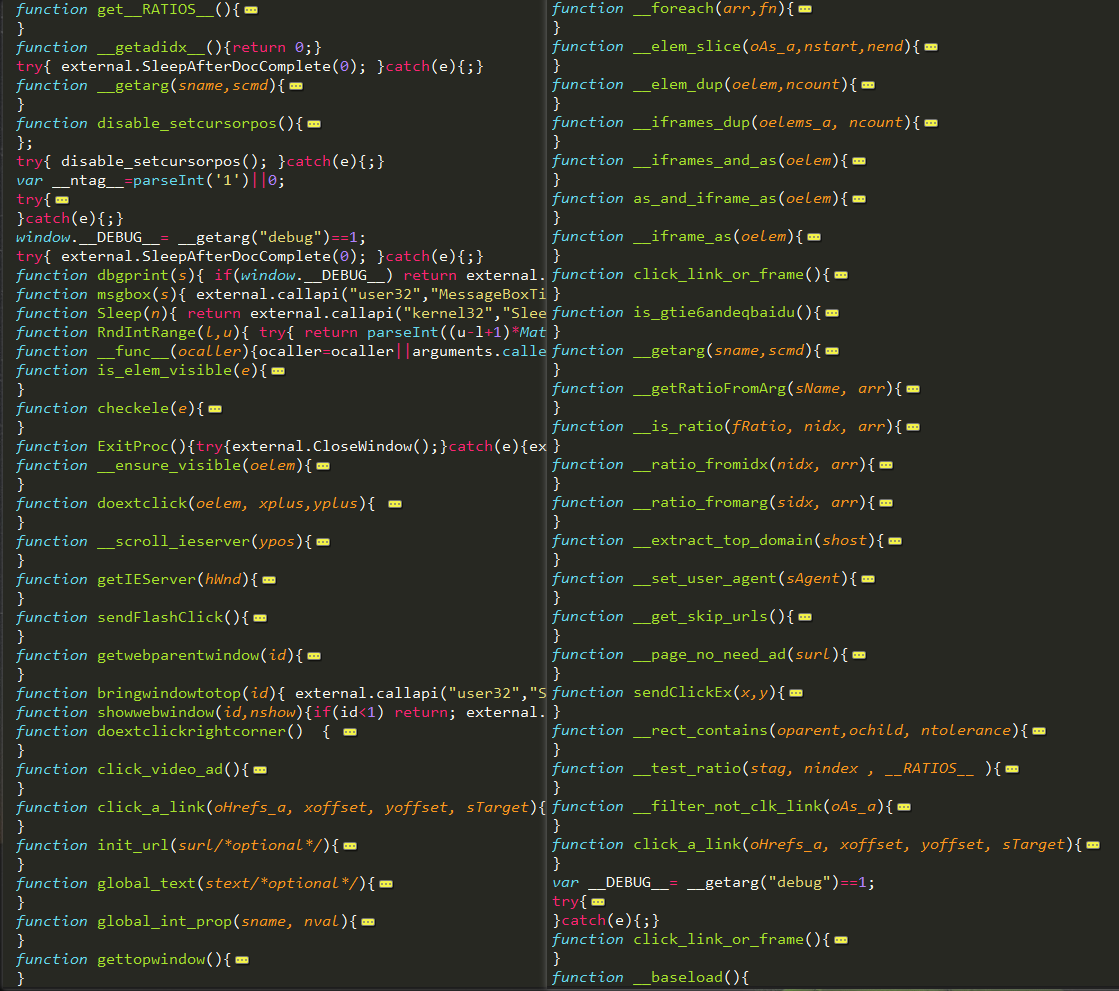This screenshot has width=1119, height=991.
Task: Unfold the doextclick function code
Action: [x=395, y=504]
